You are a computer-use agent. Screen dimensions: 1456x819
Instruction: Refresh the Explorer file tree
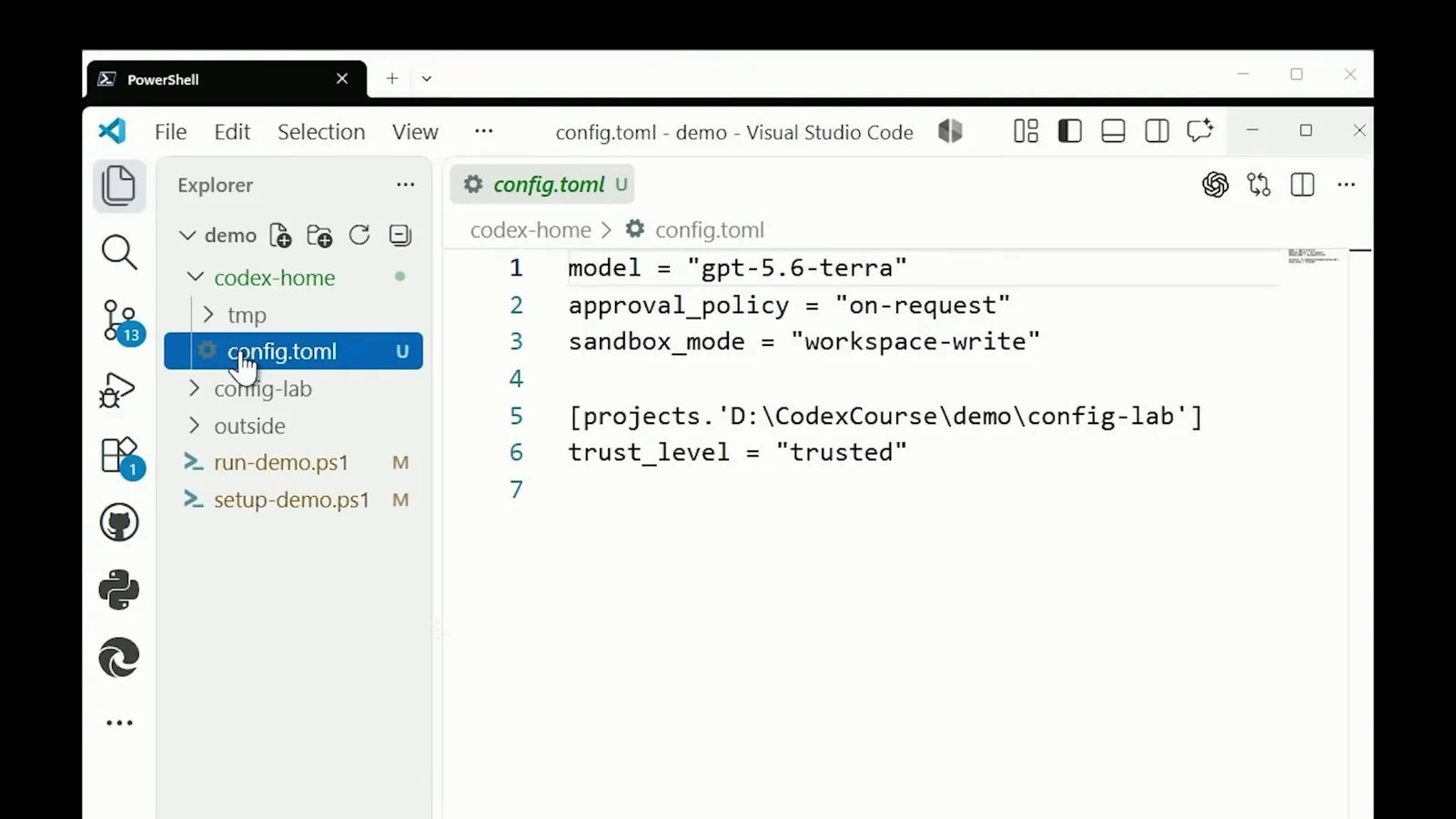359,236
